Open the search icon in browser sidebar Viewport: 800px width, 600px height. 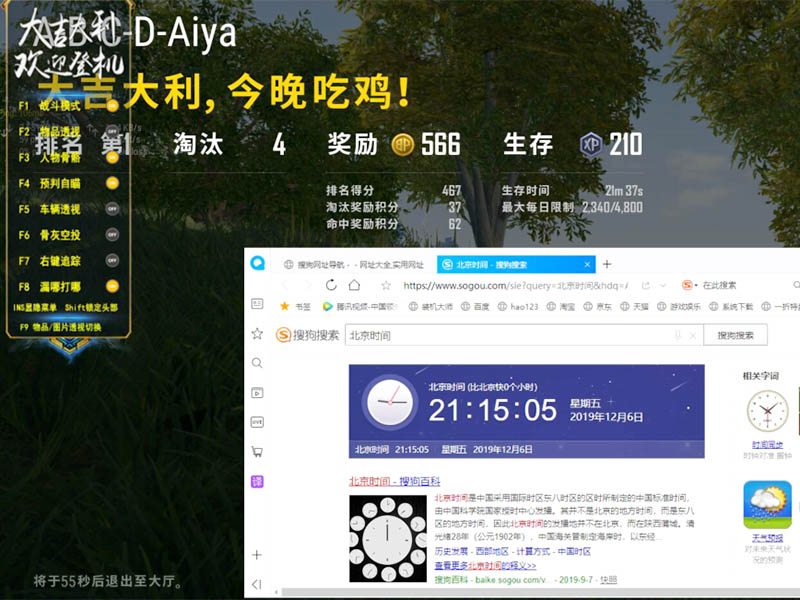(x=257, y=363)
